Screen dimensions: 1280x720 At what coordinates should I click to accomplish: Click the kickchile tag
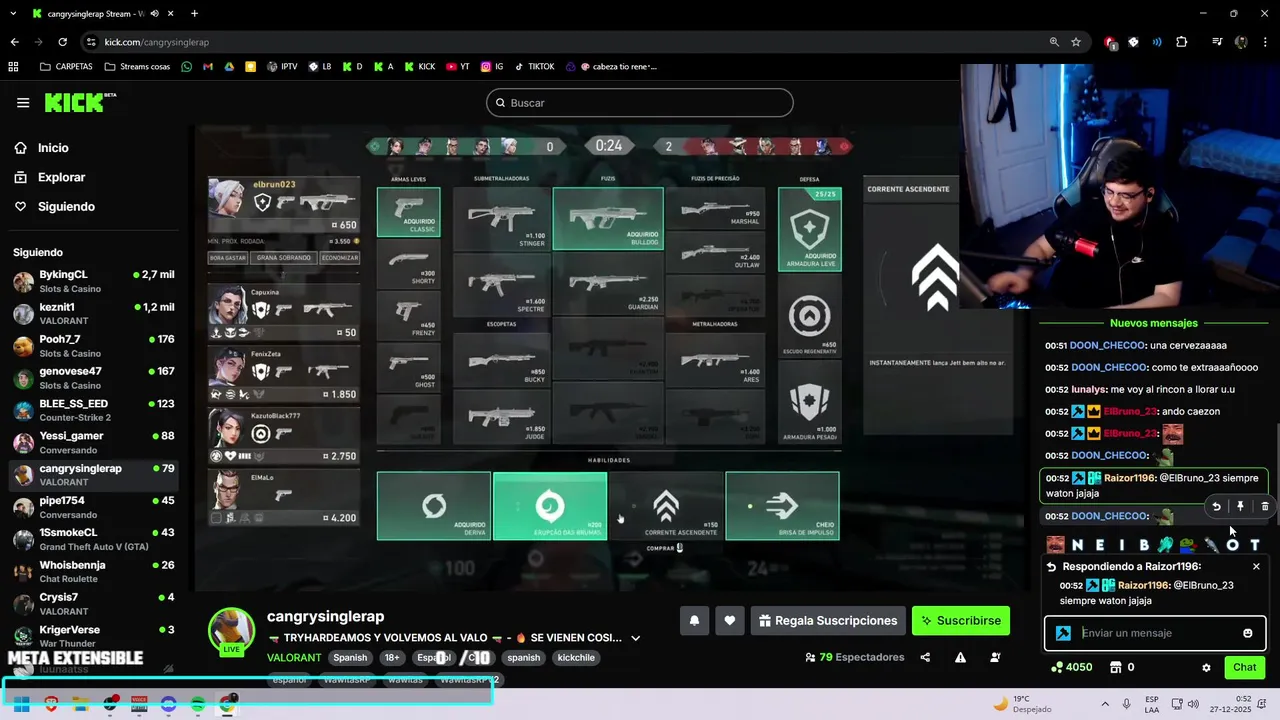(x=576, y=658)
